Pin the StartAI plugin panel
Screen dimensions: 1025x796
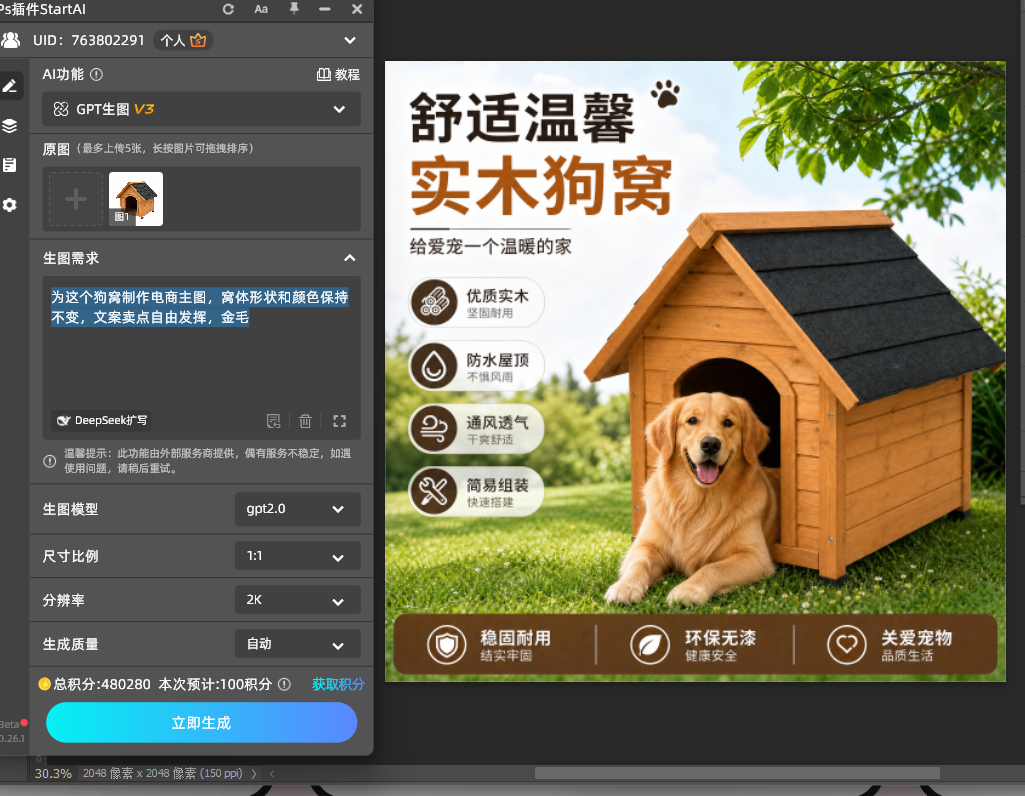click(294, 8)
